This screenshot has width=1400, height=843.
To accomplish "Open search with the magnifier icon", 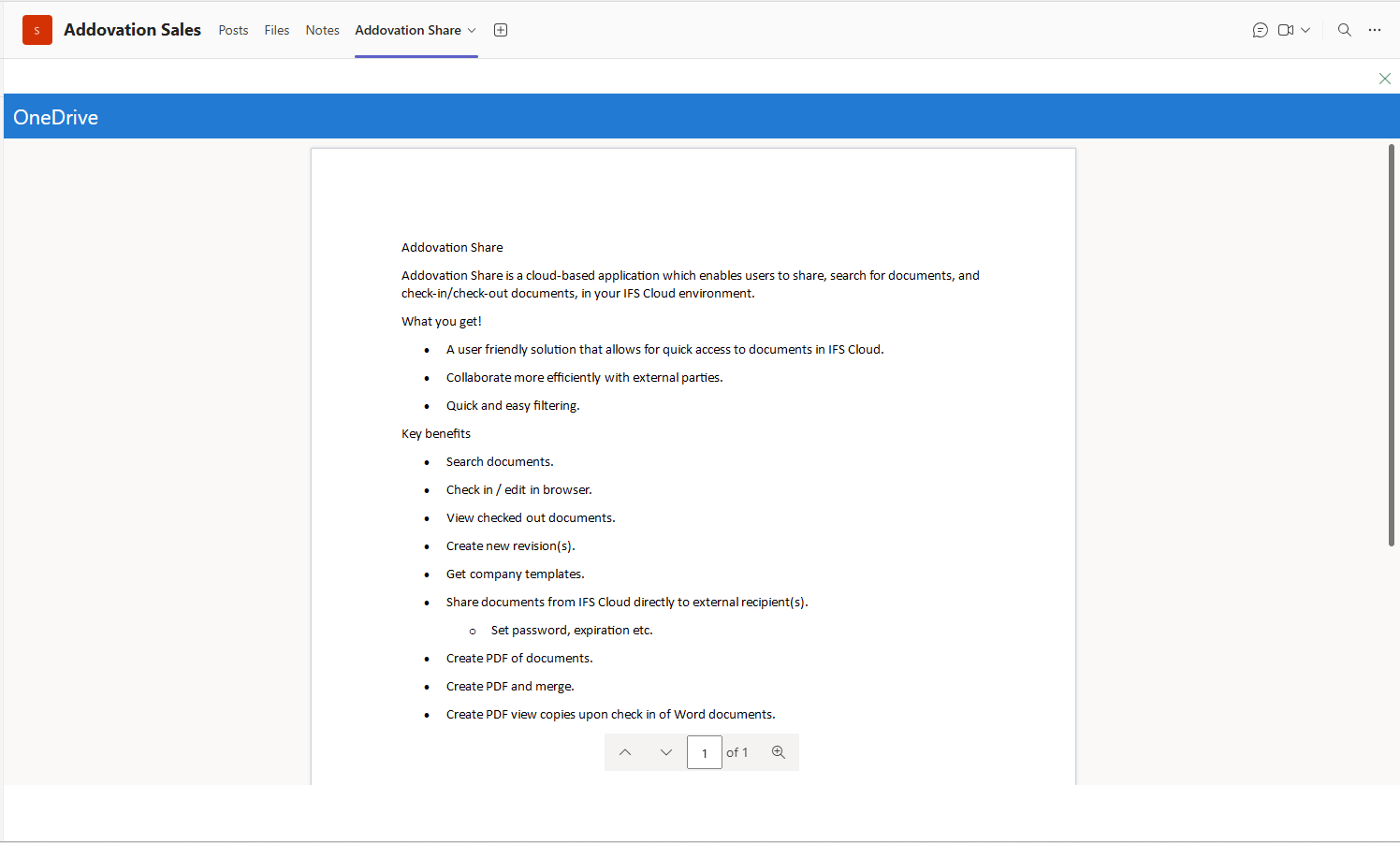I will 1345,30.
